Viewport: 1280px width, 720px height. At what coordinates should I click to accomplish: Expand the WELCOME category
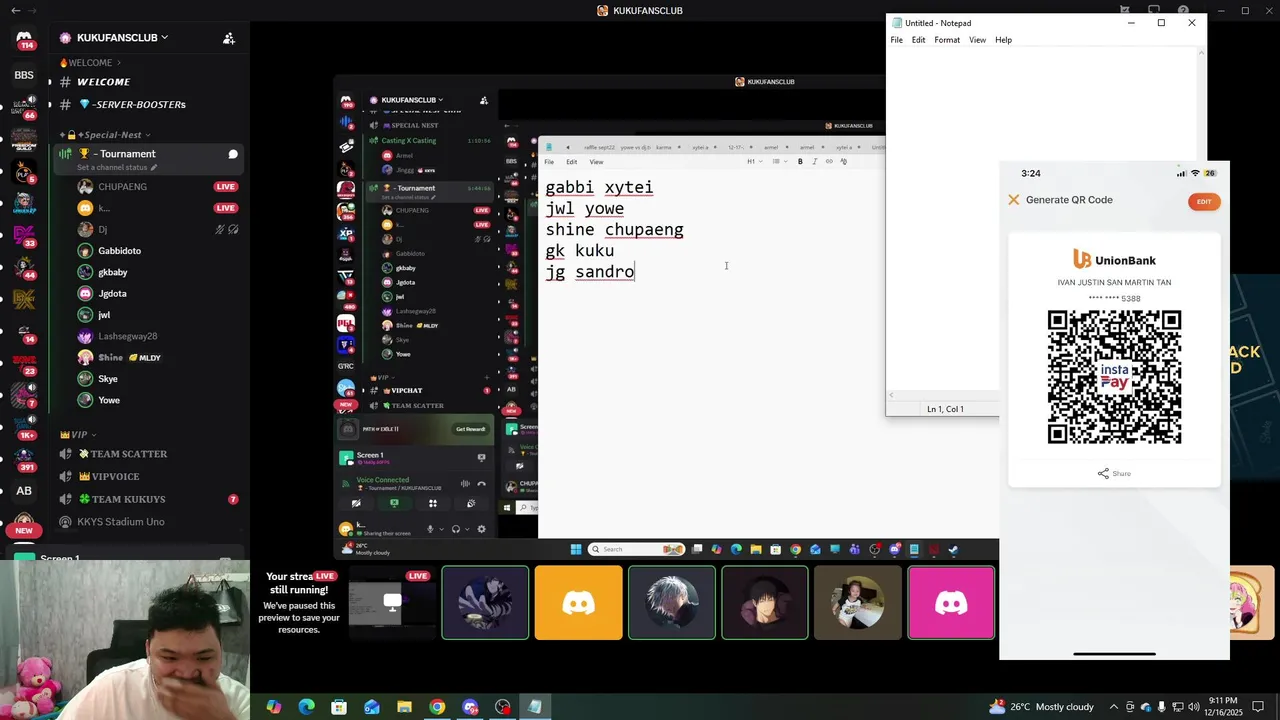(x=90, y=63)
